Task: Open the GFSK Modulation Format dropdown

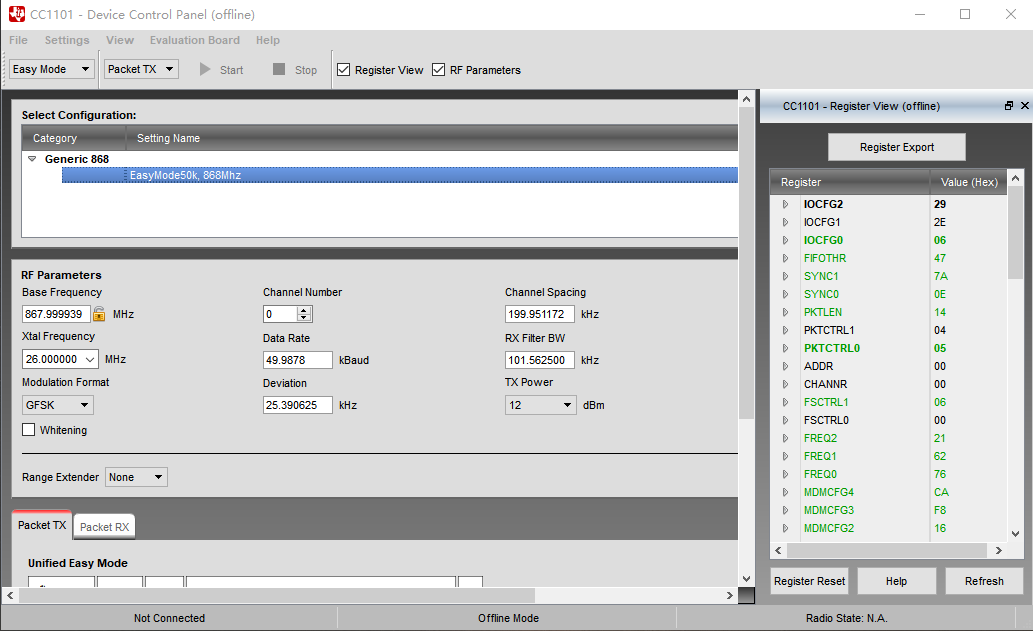Action: coord(58,404)
